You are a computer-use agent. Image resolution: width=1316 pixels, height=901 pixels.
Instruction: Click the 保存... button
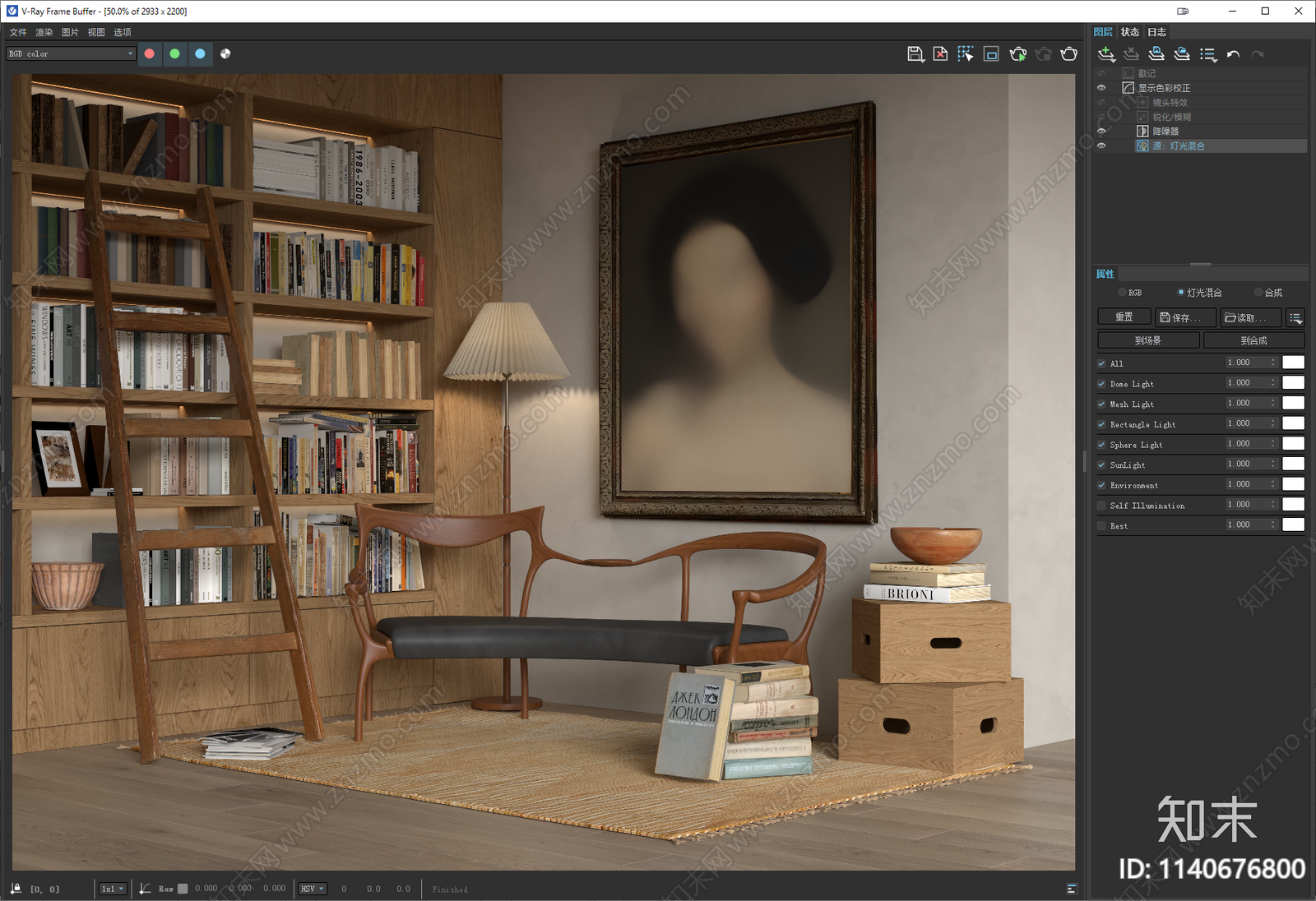pyautogui.click(x=1185, y=317)
